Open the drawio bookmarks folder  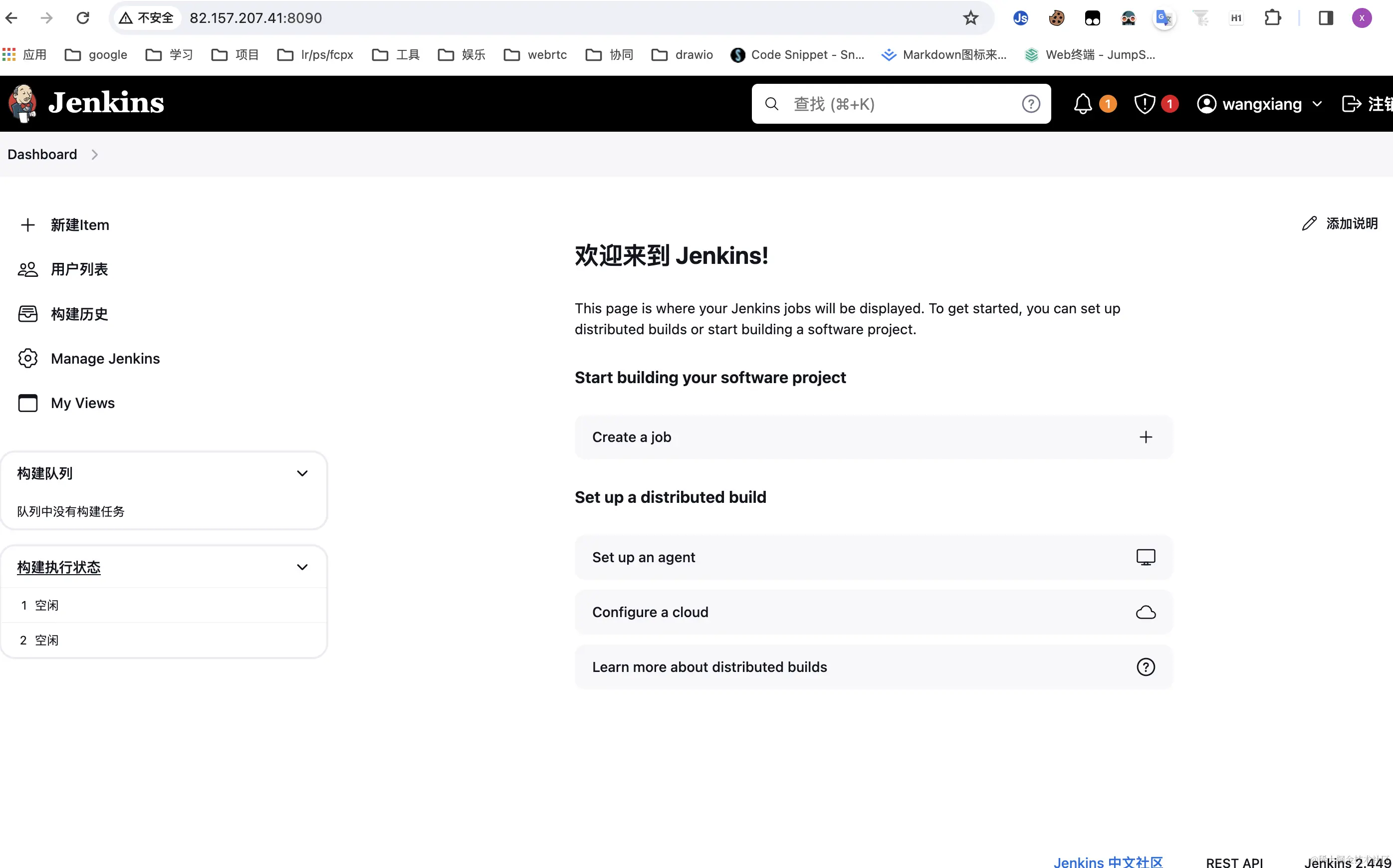pos(682,54)
